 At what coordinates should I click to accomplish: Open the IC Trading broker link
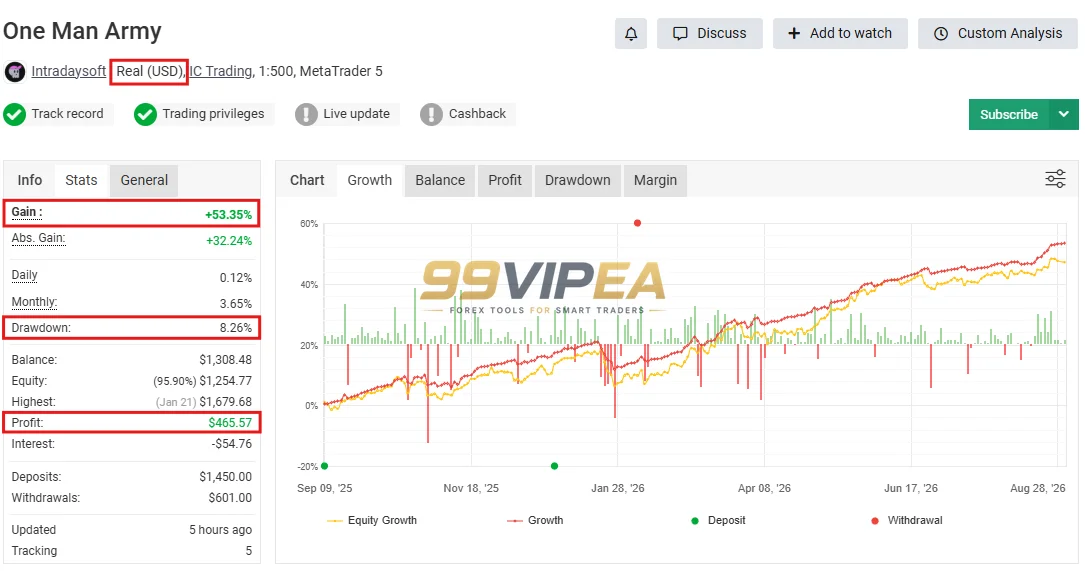pyautogui.click(x=221, y=71)
